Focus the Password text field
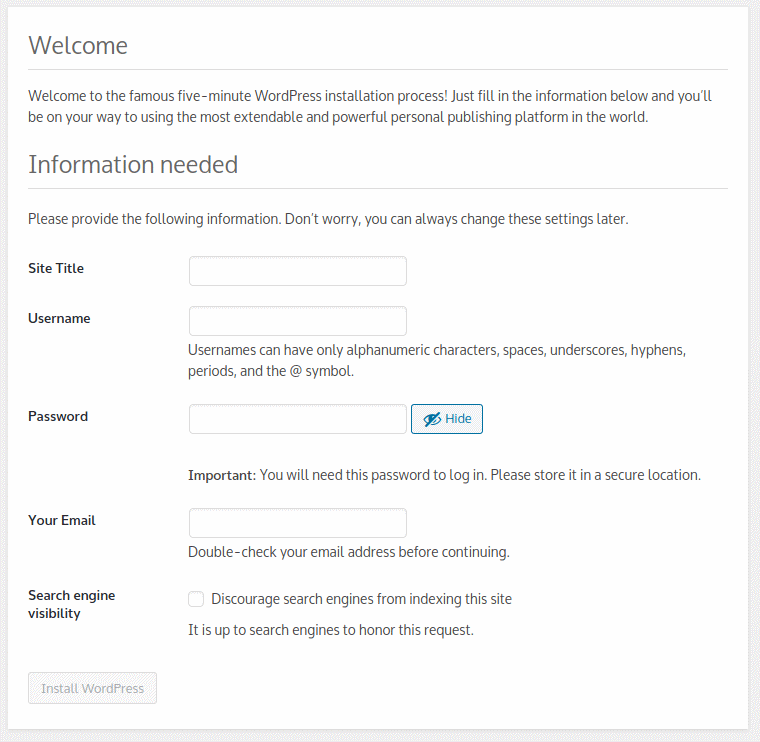This screenshot has width=760, height=742. tap(298, 419)
